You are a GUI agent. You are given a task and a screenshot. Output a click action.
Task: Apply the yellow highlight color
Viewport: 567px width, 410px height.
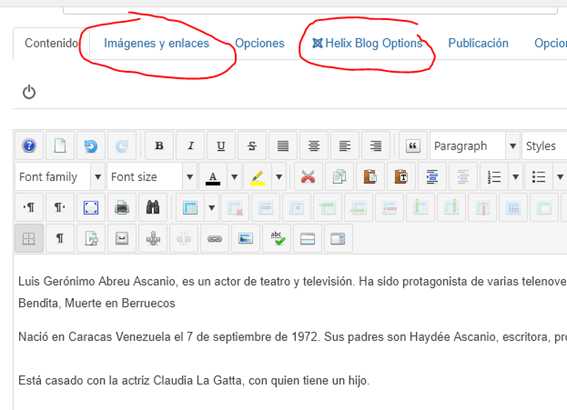257,177
